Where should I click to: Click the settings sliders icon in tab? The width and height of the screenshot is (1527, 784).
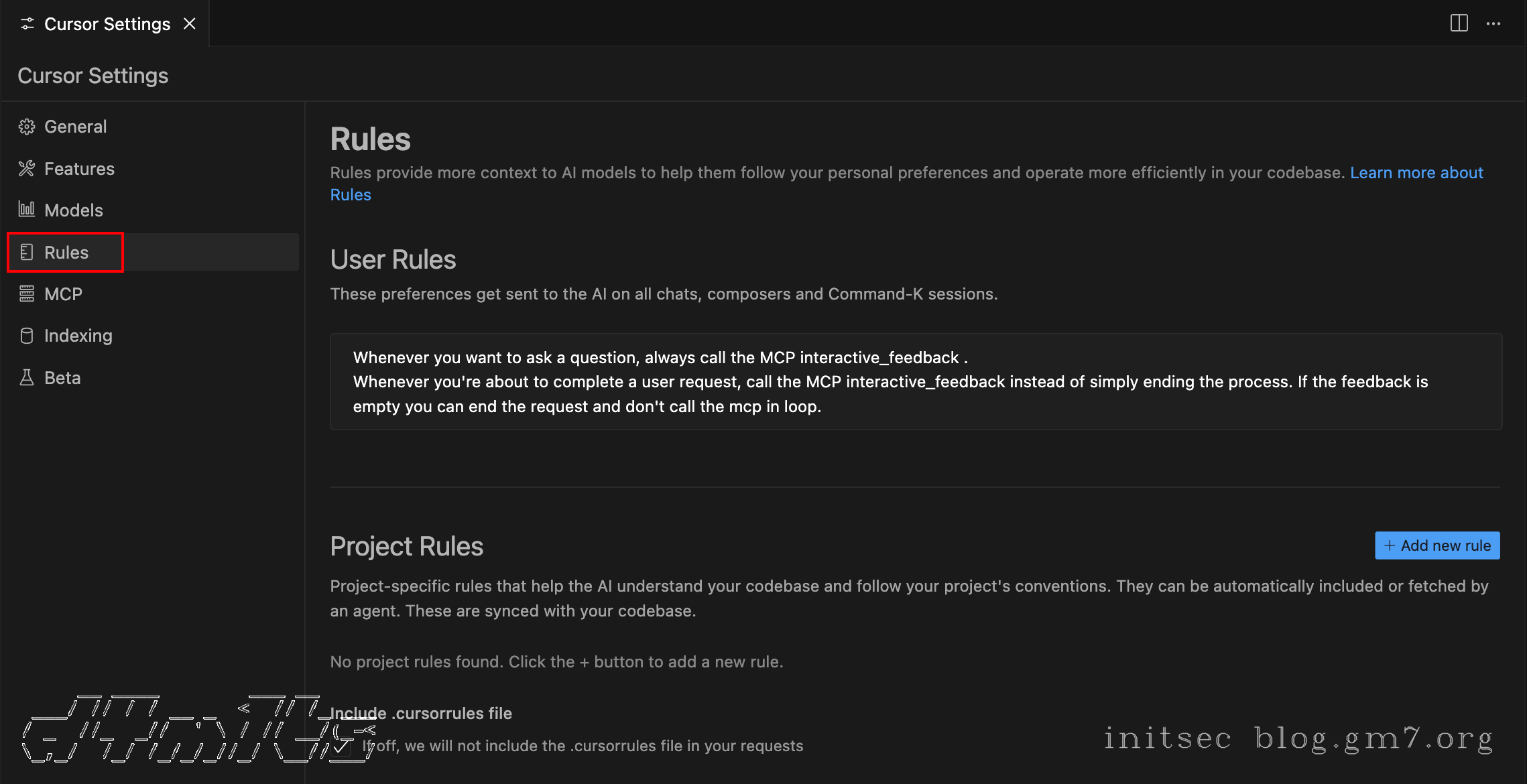[x=27, y=24]
